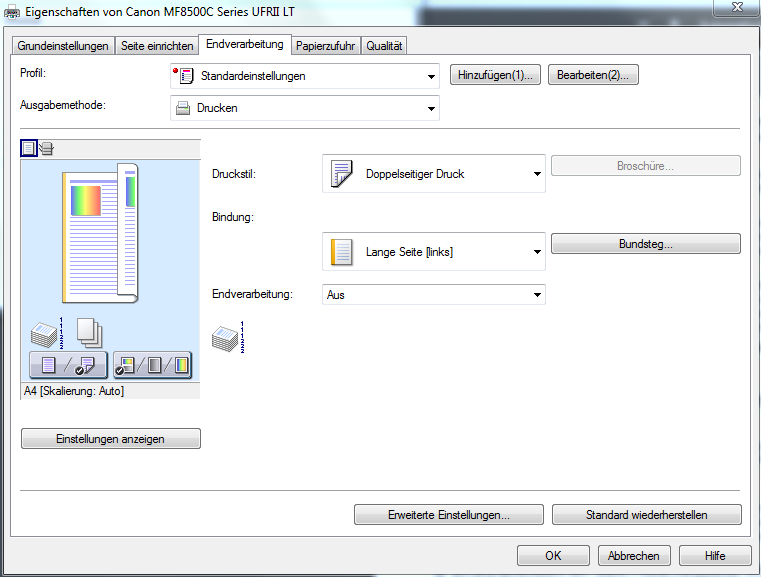Click the collate icon below Endverarbeitung
The height and width of the screenshot is (577, 761).
coord(228,337)
